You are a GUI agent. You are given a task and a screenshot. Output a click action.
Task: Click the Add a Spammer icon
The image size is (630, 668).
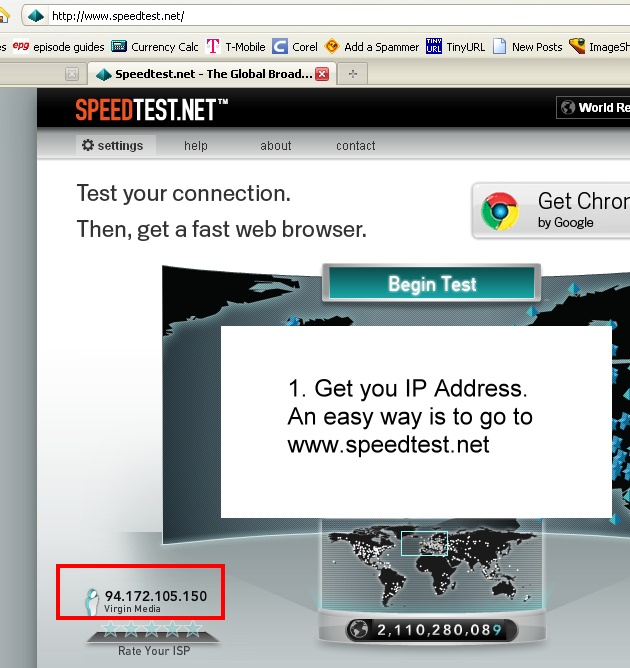(332, 46)
